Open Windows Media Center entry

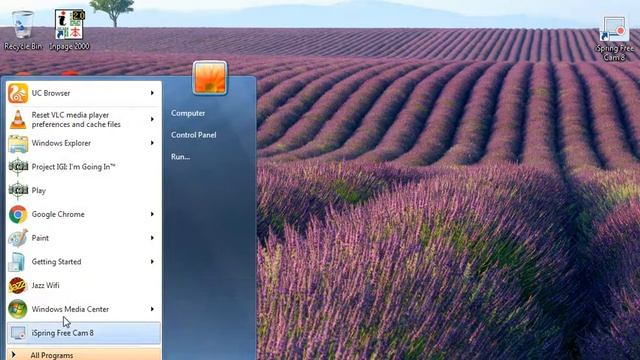(84, 309)
